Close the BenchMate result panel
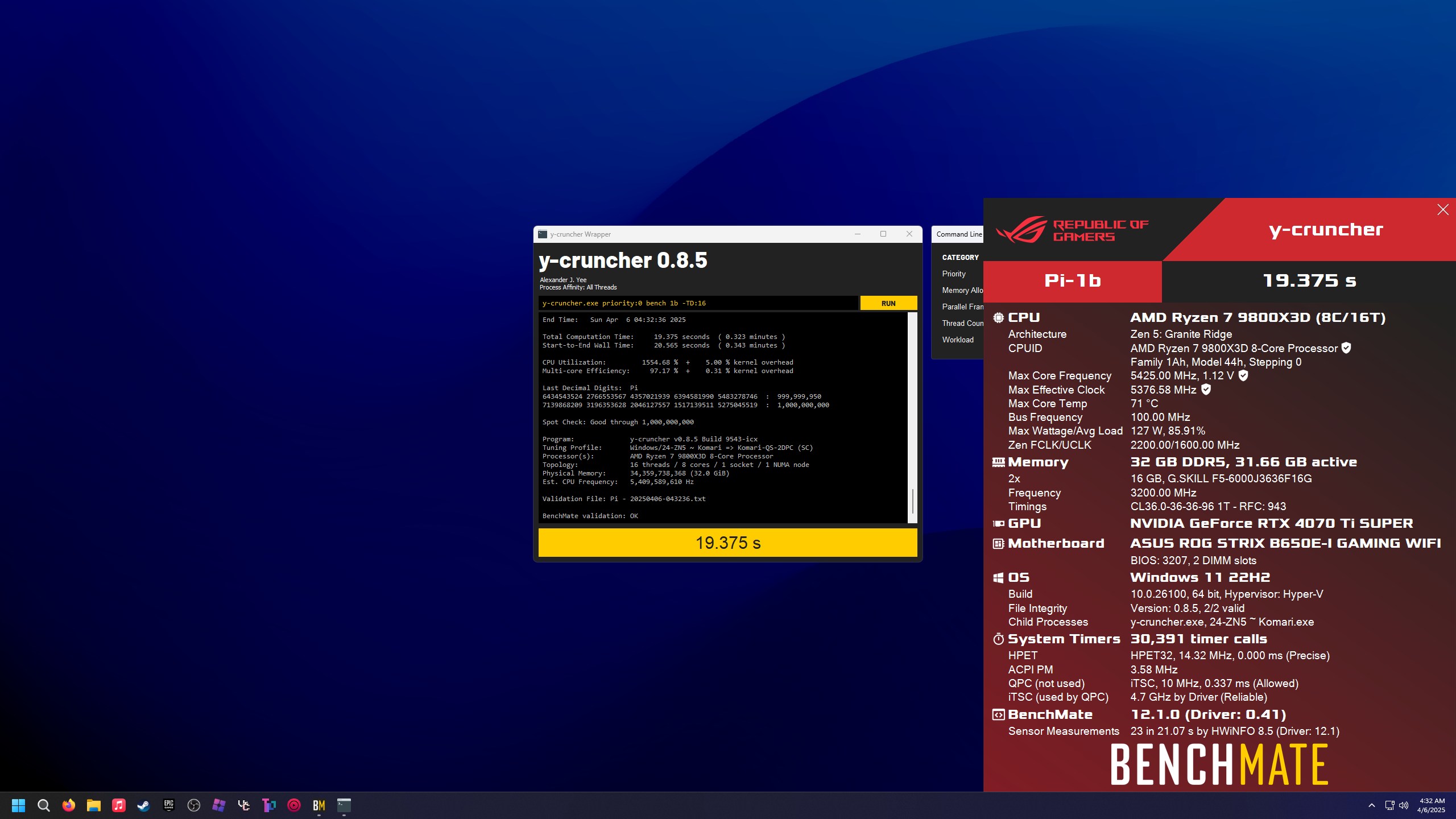 coord(1443,210)
